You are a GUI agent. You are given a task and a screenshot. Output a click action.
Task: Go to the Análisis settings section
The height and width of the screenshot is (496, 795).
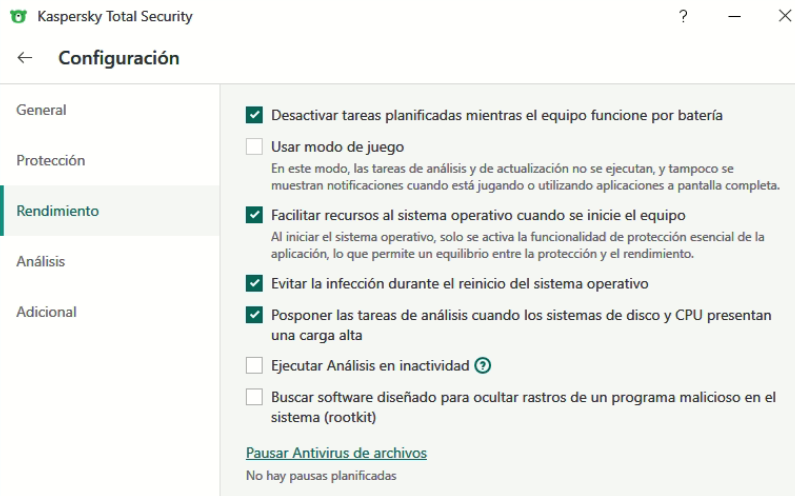tap(40, 261)
